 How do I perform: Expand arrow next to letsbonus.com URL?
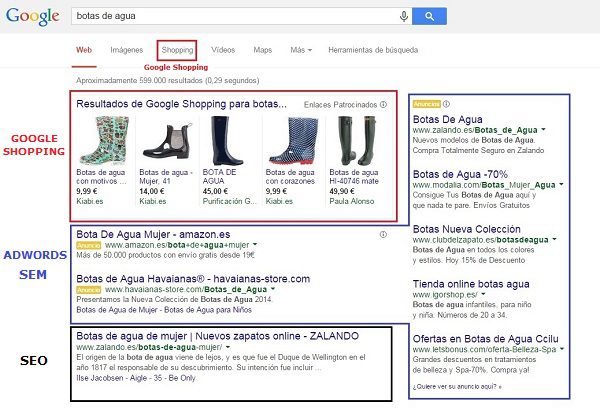562,349
